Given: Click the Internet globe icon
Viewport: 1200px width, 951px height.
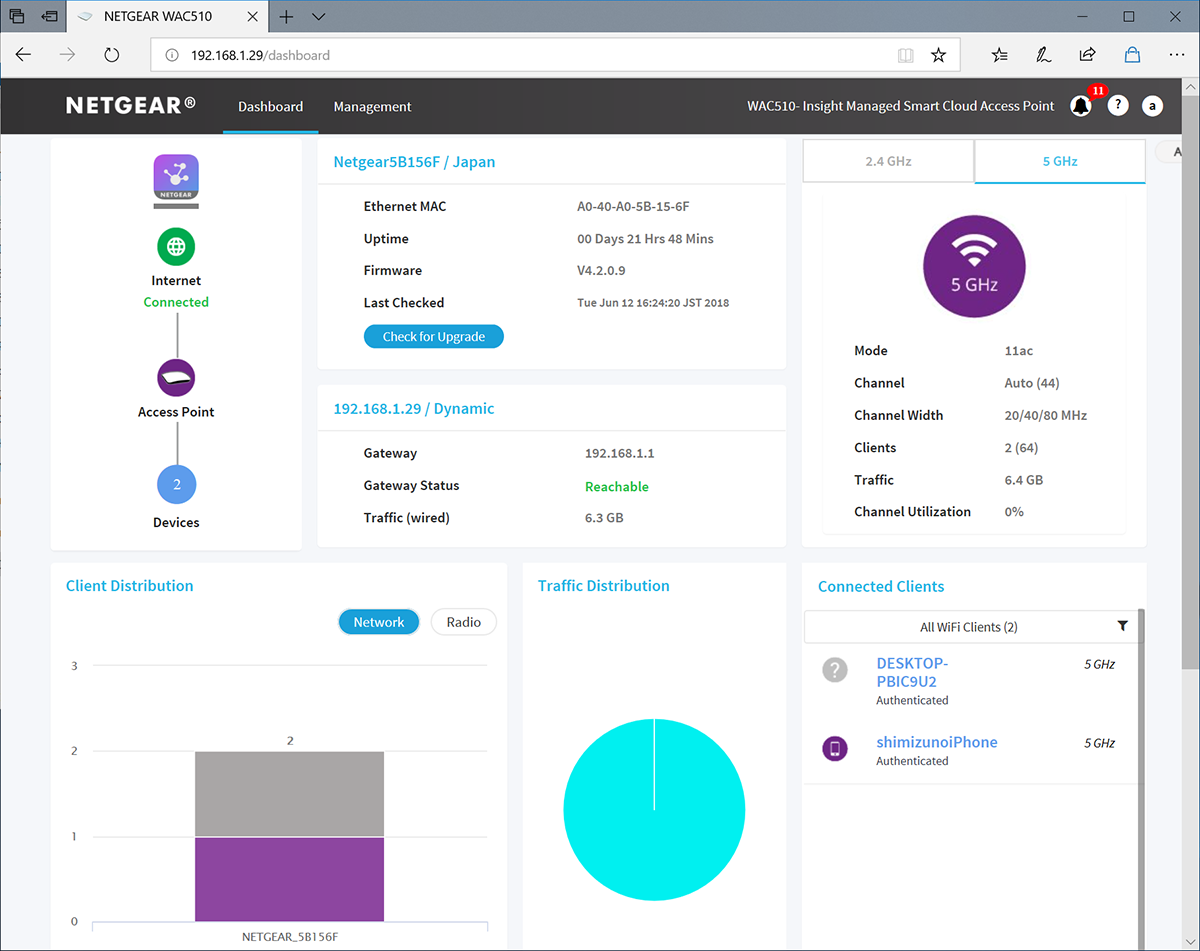Looking at the screenshot, I should [176, 246].
